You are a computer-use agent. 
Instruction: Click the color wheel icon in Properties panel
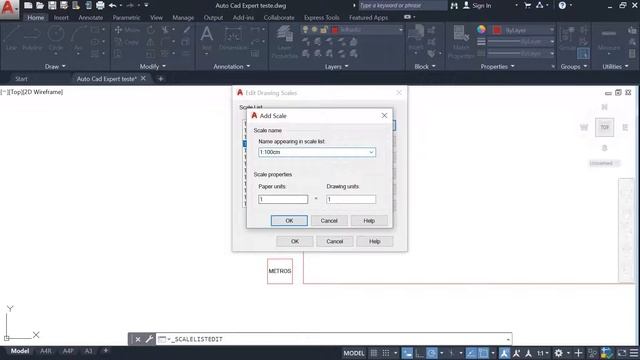click(481, 29)
